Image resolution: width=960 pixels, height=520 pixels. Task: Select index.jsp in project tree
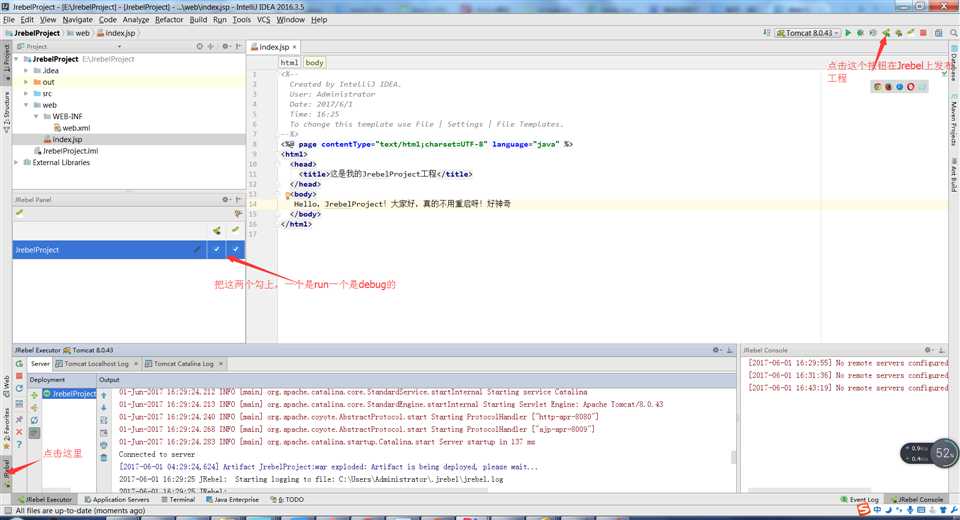coord(62,140)
